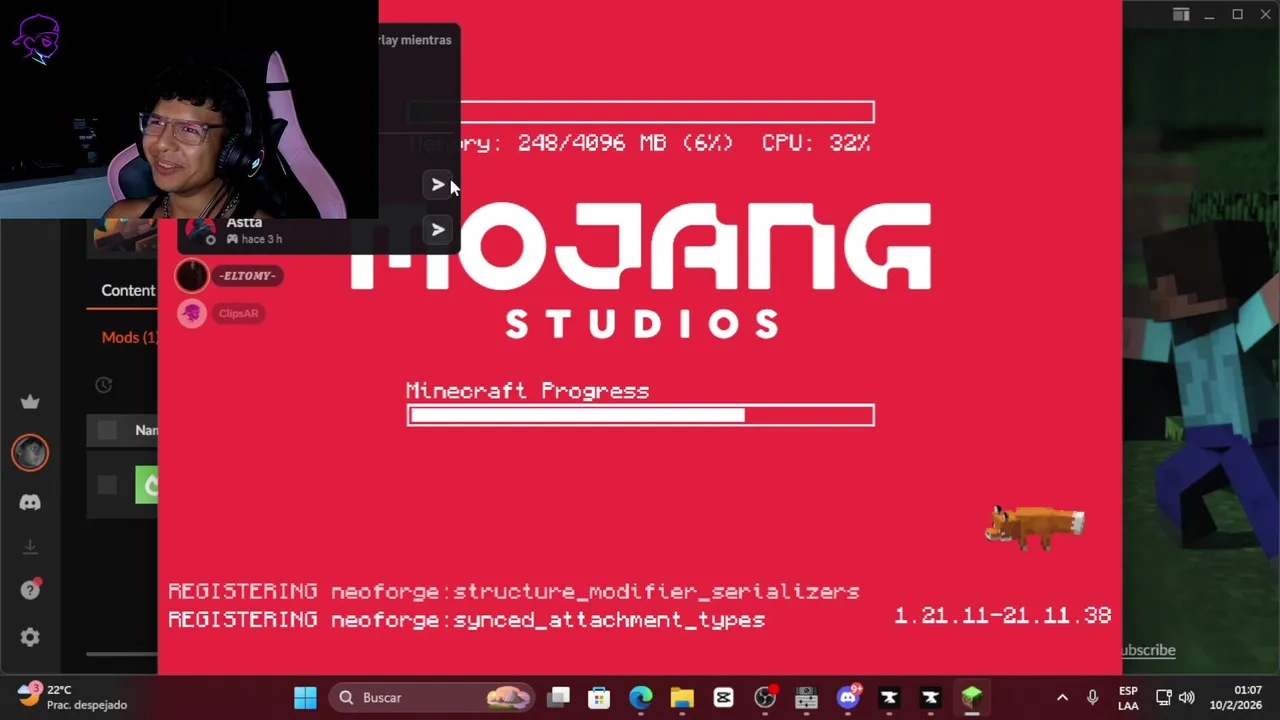Image resolution: width=1280 pixels, height=720 pixels.
Task: Click the top memory usage bar
Action: pos(640,112)
